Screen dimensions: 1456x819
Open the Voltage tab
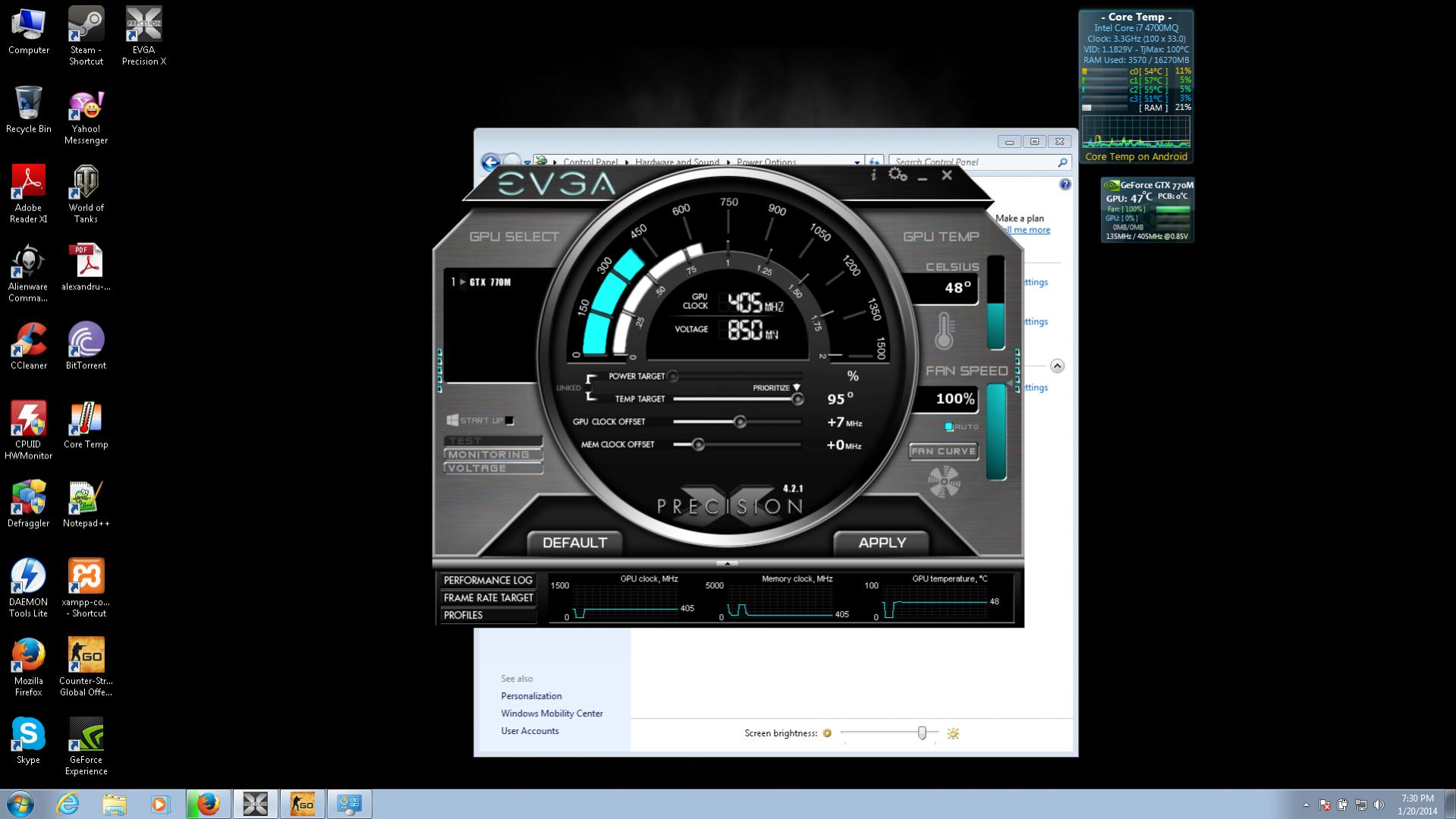coord(493,468)
